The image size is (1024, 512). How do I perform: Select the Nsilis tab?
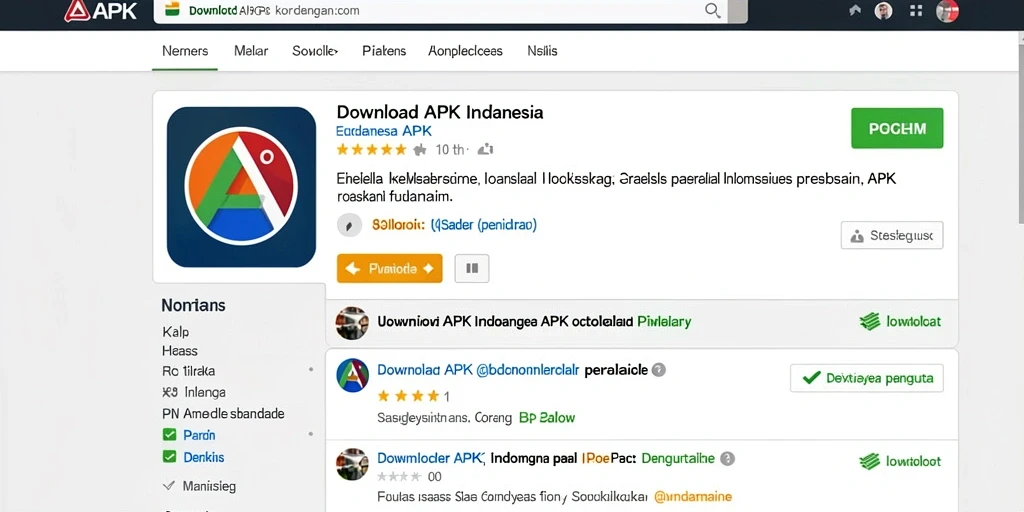[x=542, y=51]
